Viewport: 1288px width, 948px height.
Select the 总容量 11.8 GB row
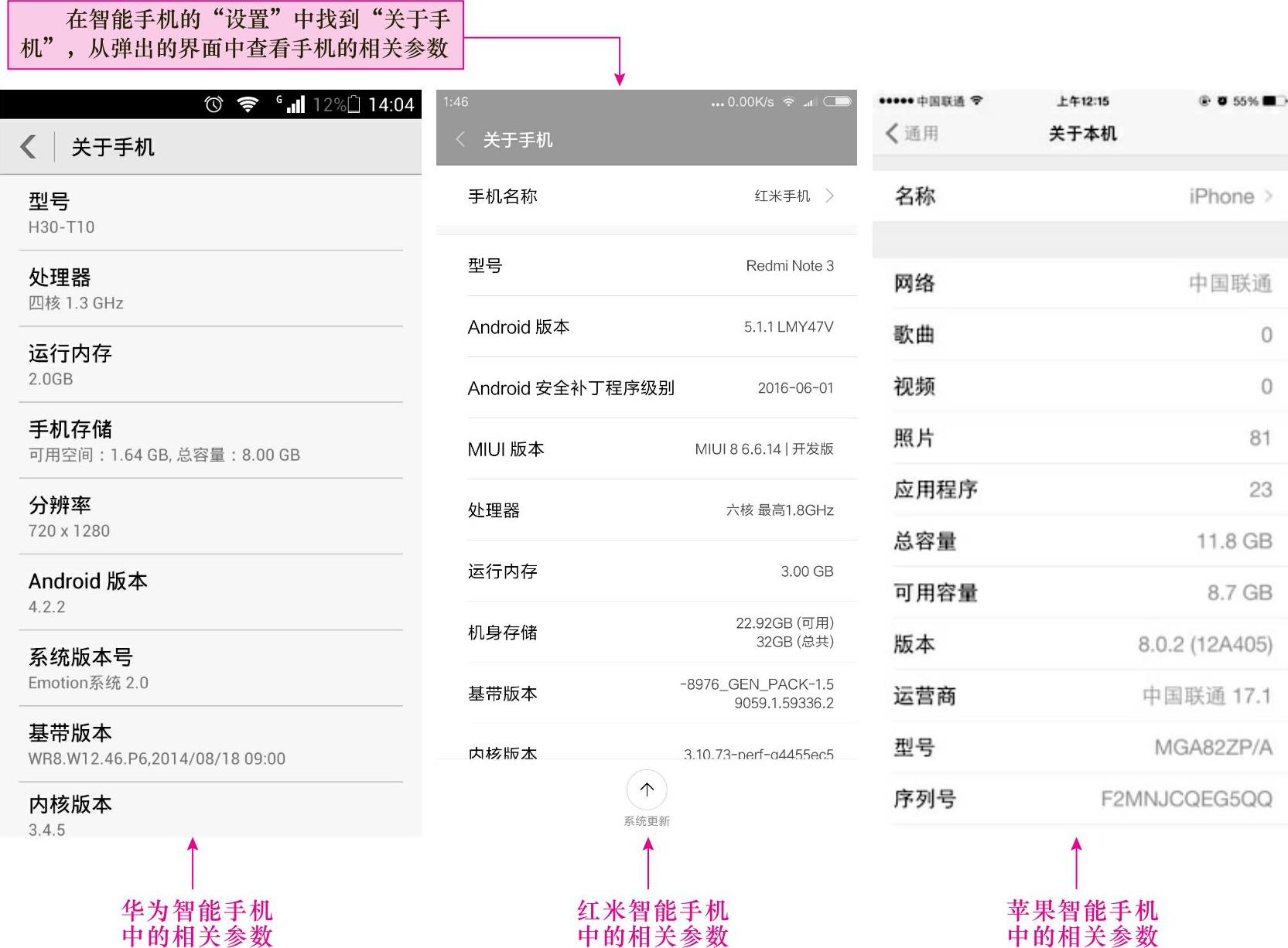tap(1080, 540)
